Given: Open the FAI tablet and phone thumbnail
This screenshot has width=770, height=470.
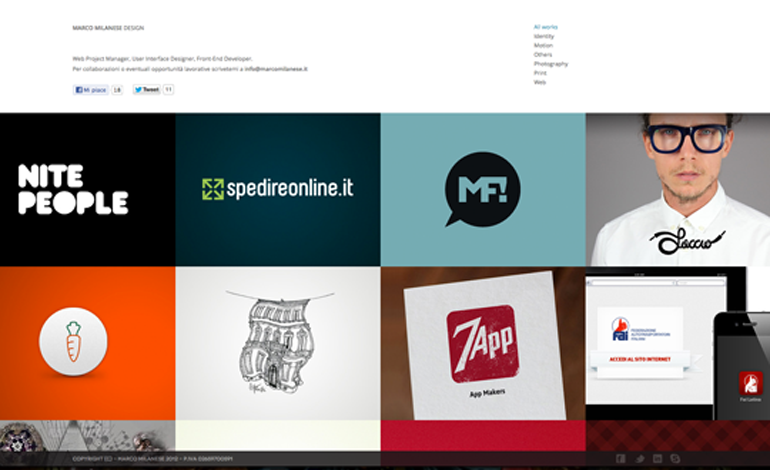Looking at the screenshot, I should [678, 343].
